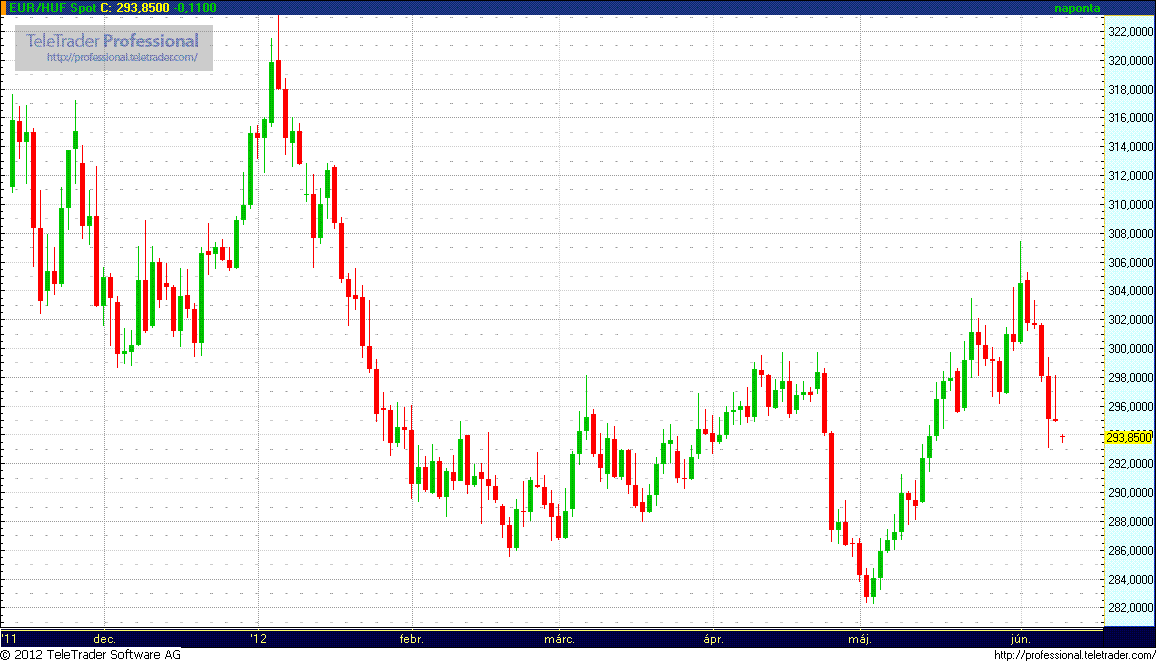Click the ápr. month label on time axis
Viewport: 1156px width, 664px height.
point(714,639)
